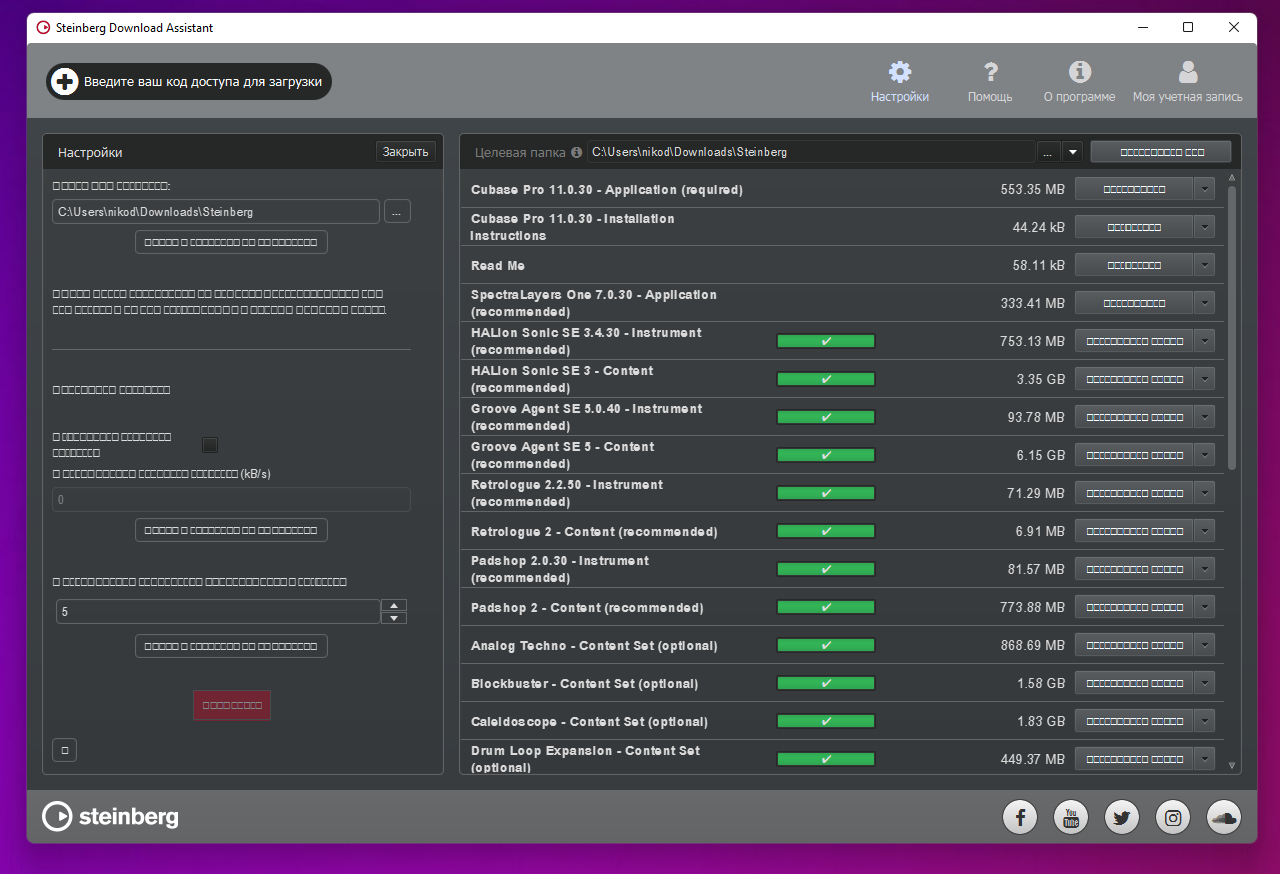The image size is (1280, 874).
Task: Expand dropdown arrow for Retrologue 2 Content row
Action: click(x=1204, y=531)
